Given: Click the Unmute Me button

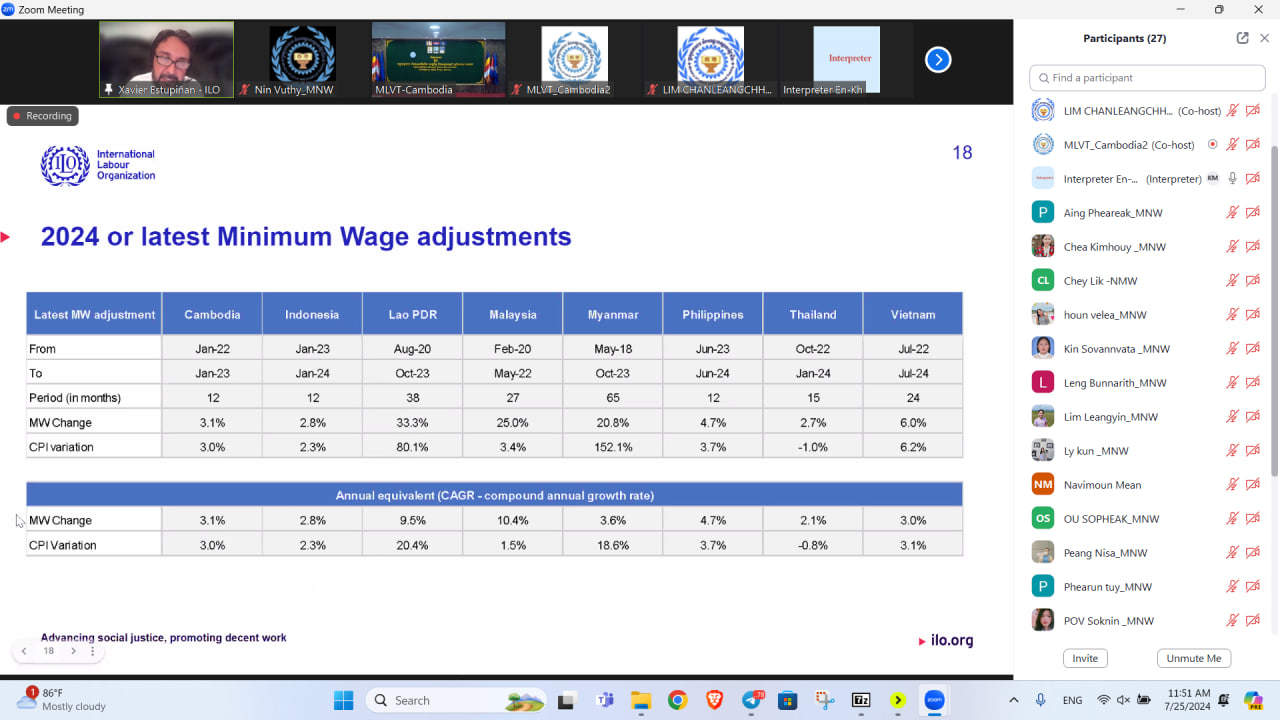Looking at the screenshot, I should click(1193, 658).
